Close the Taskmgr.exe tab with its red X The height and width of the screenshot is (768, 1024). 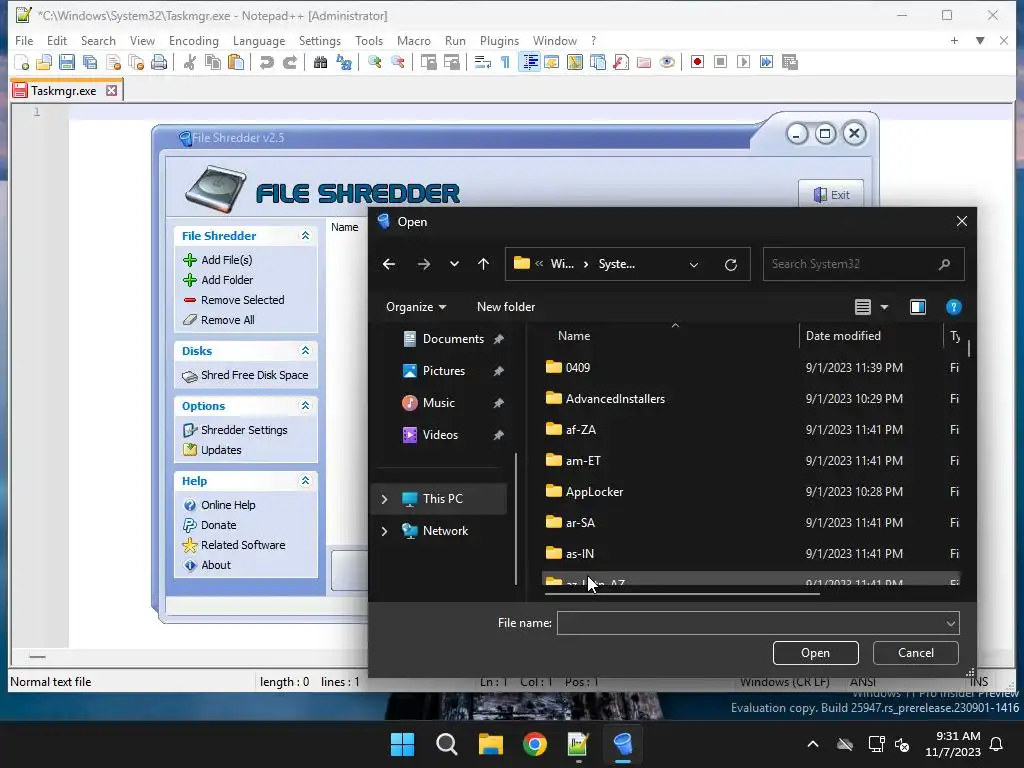pyautogui.click(x=112, y=90)
